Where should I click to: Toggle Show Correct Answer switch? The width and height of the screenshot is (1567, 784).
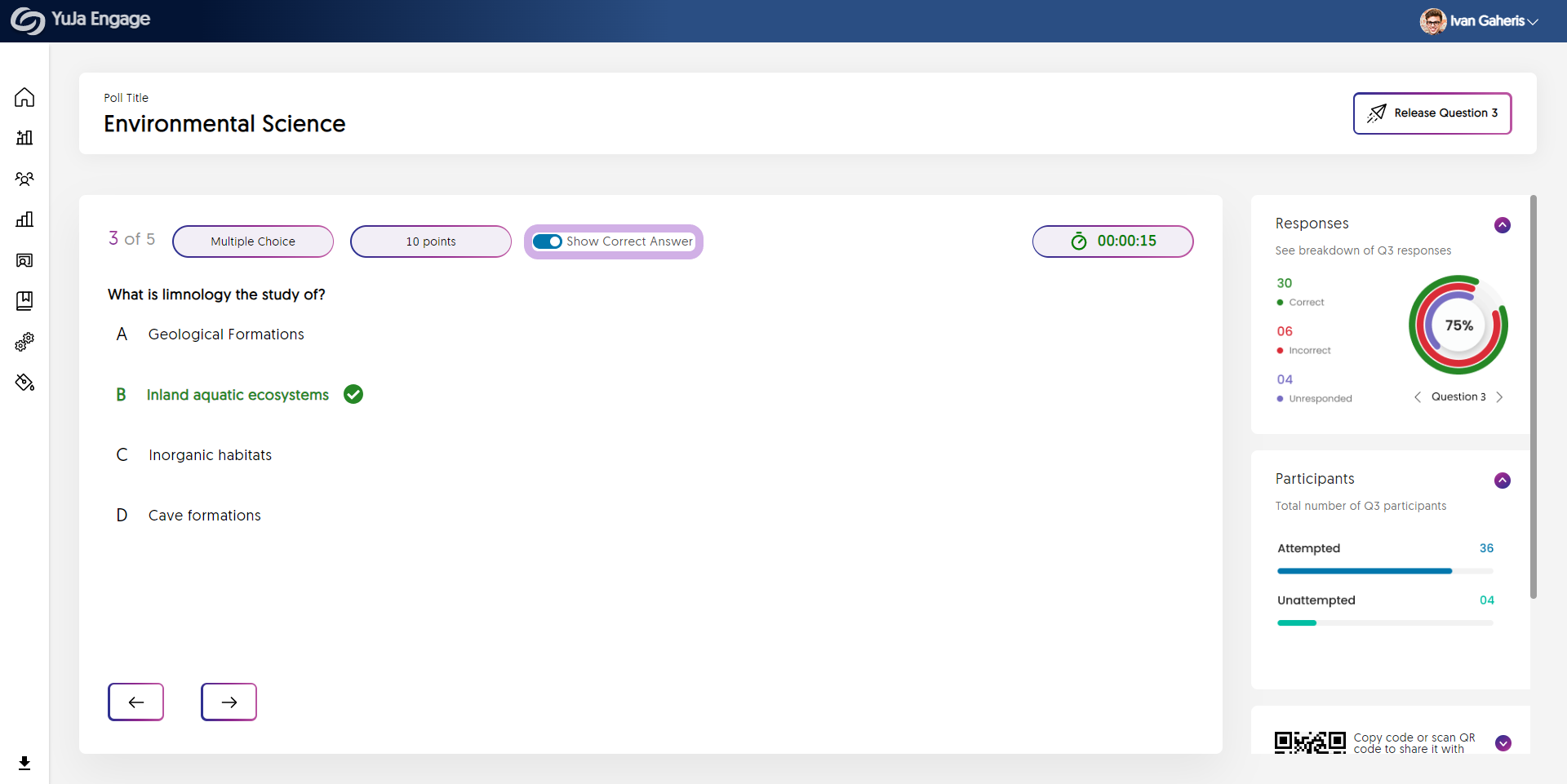coord(547,241)
